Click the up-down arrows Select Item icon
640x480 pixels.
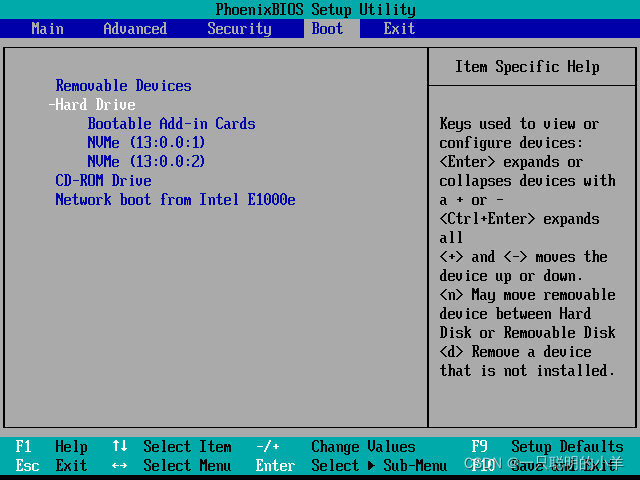(120, 447)
